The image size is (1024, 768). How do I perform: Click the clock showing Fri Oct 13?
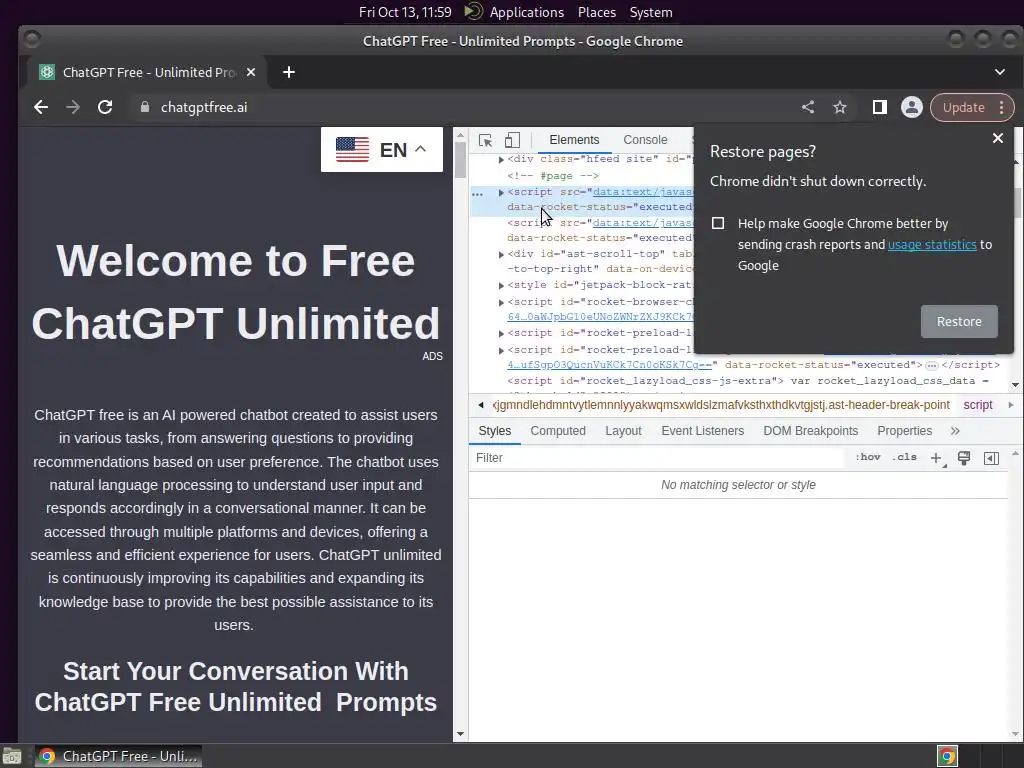tap(405, 12)
